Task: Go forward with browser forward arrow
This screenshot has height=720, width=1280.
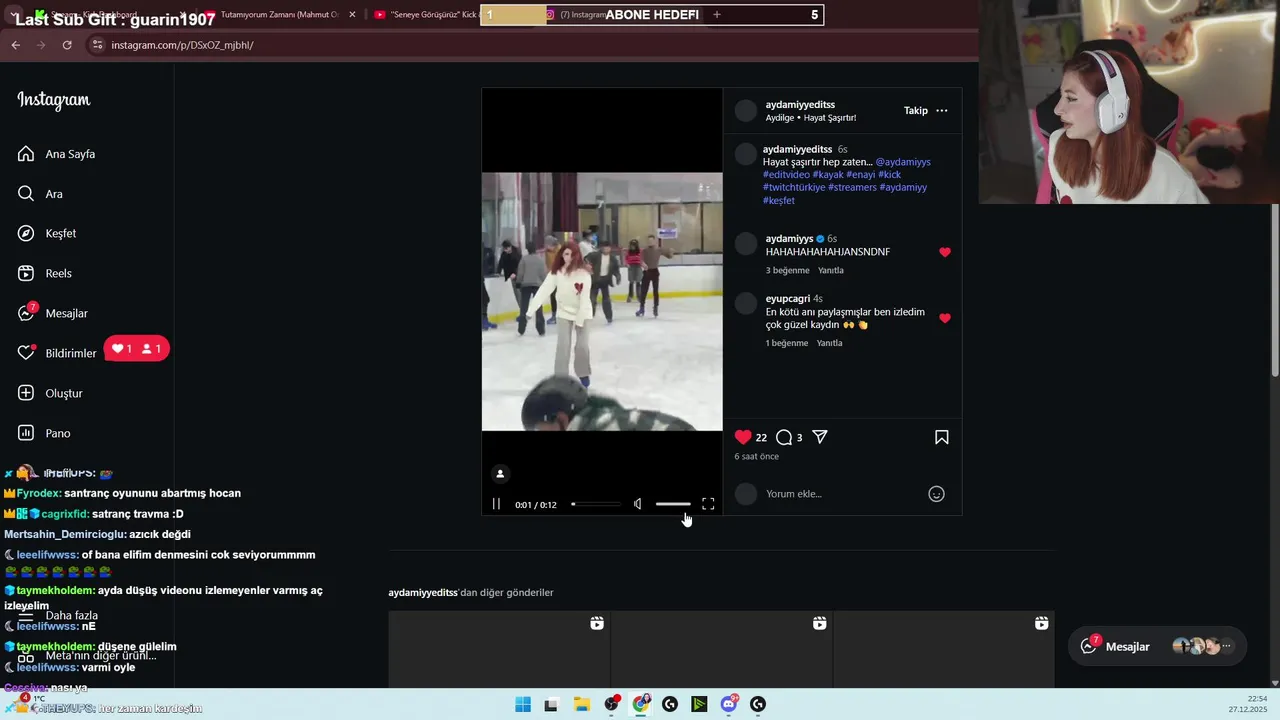Action: (41, 45)
